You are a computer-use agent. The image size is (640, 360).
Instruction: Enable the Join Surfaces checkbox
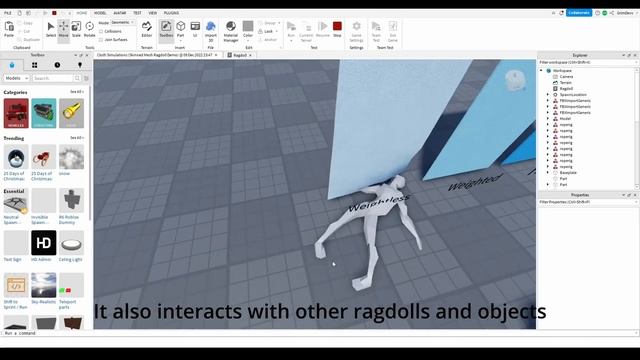pos(101,40)
